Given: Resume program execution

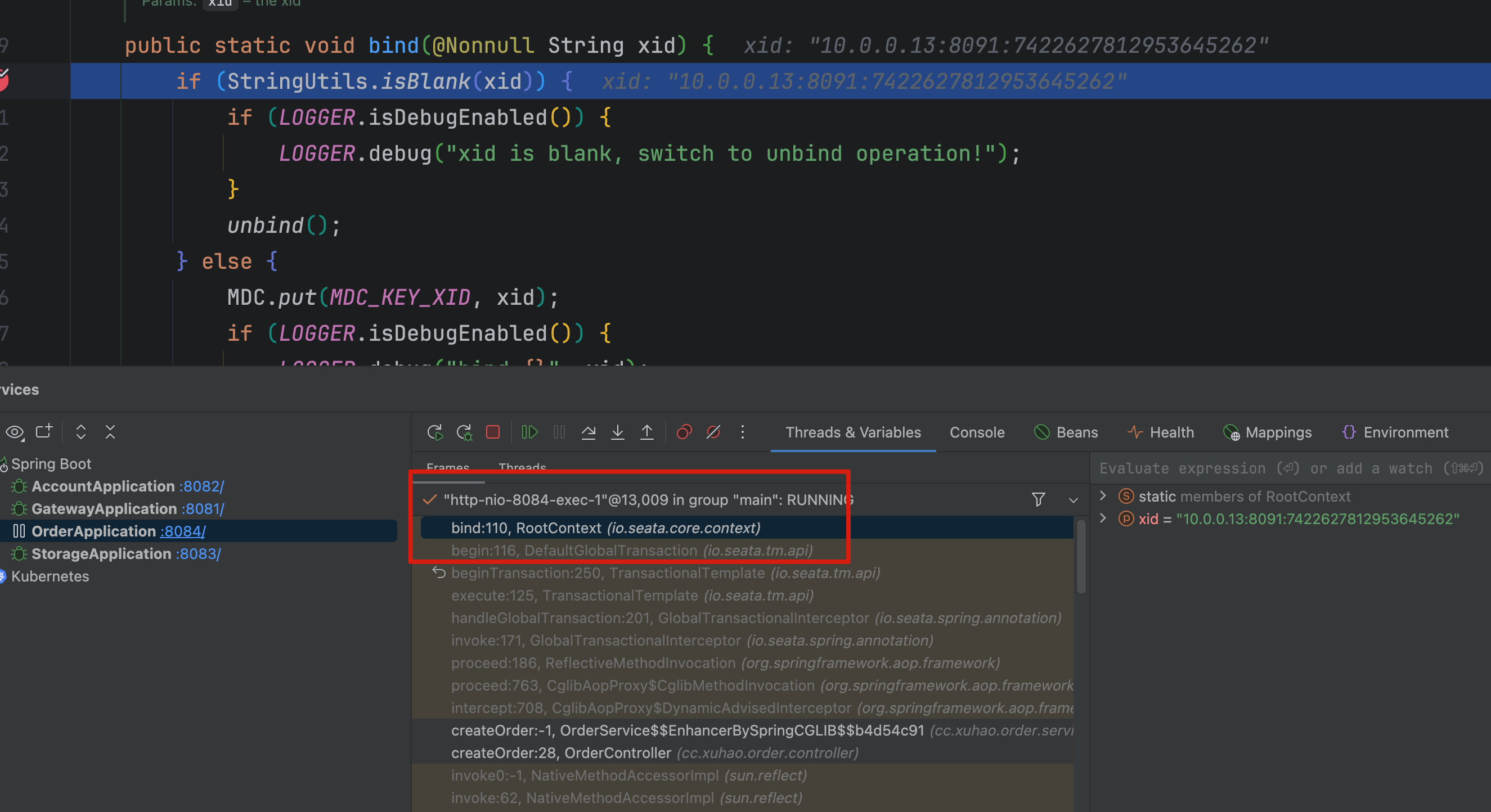Looking at the screenshot, I should pos(529,432).
